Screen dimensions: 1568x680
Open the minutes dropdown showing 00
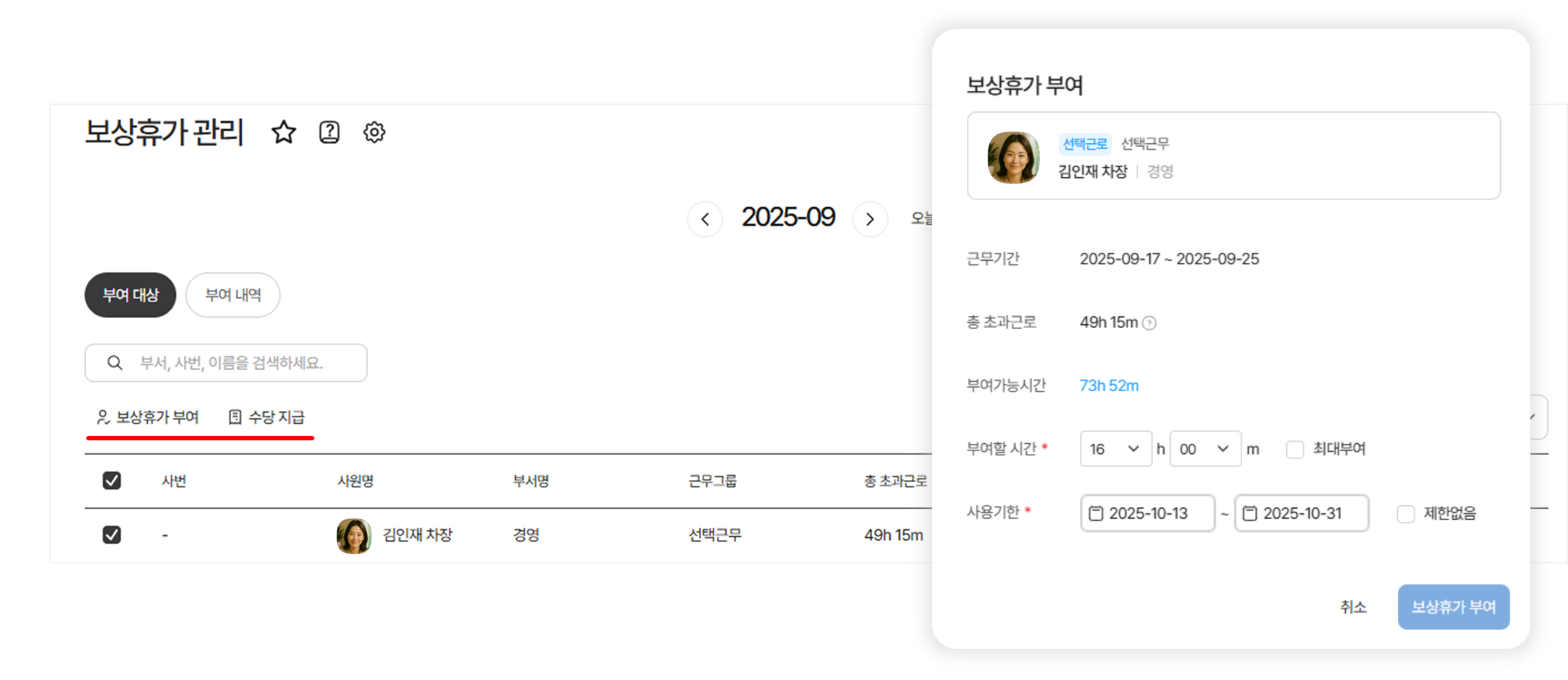tap(1204, 449)
